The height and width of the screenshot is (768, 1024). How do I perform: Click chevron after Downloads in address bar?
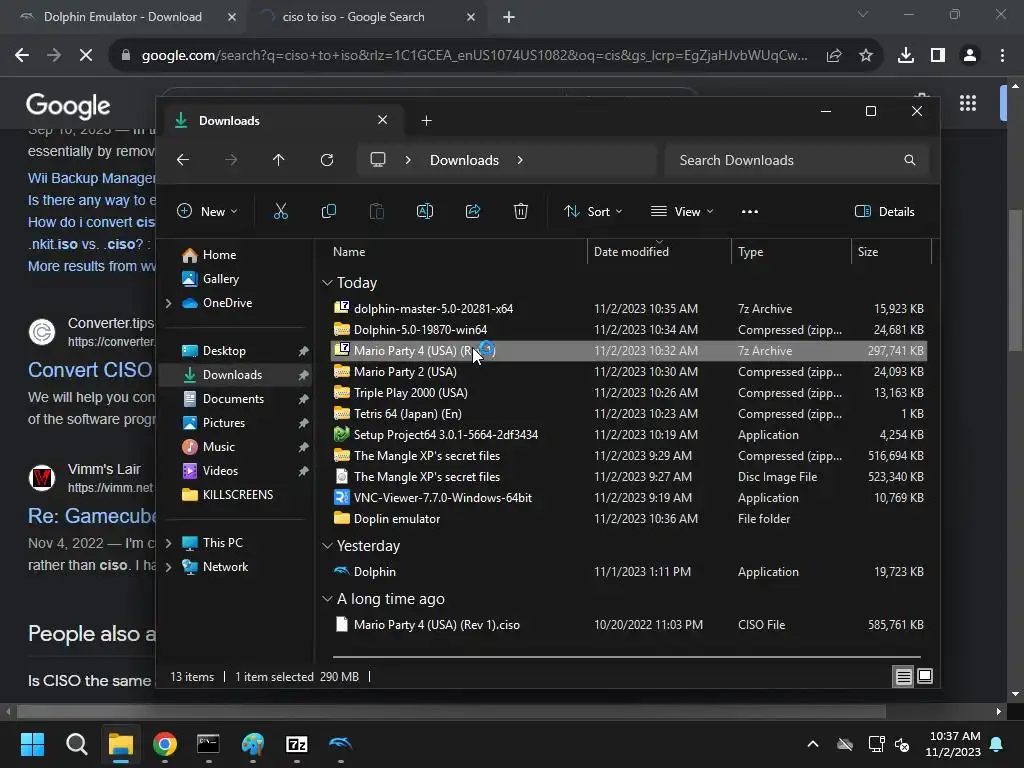tap(520, 160)
